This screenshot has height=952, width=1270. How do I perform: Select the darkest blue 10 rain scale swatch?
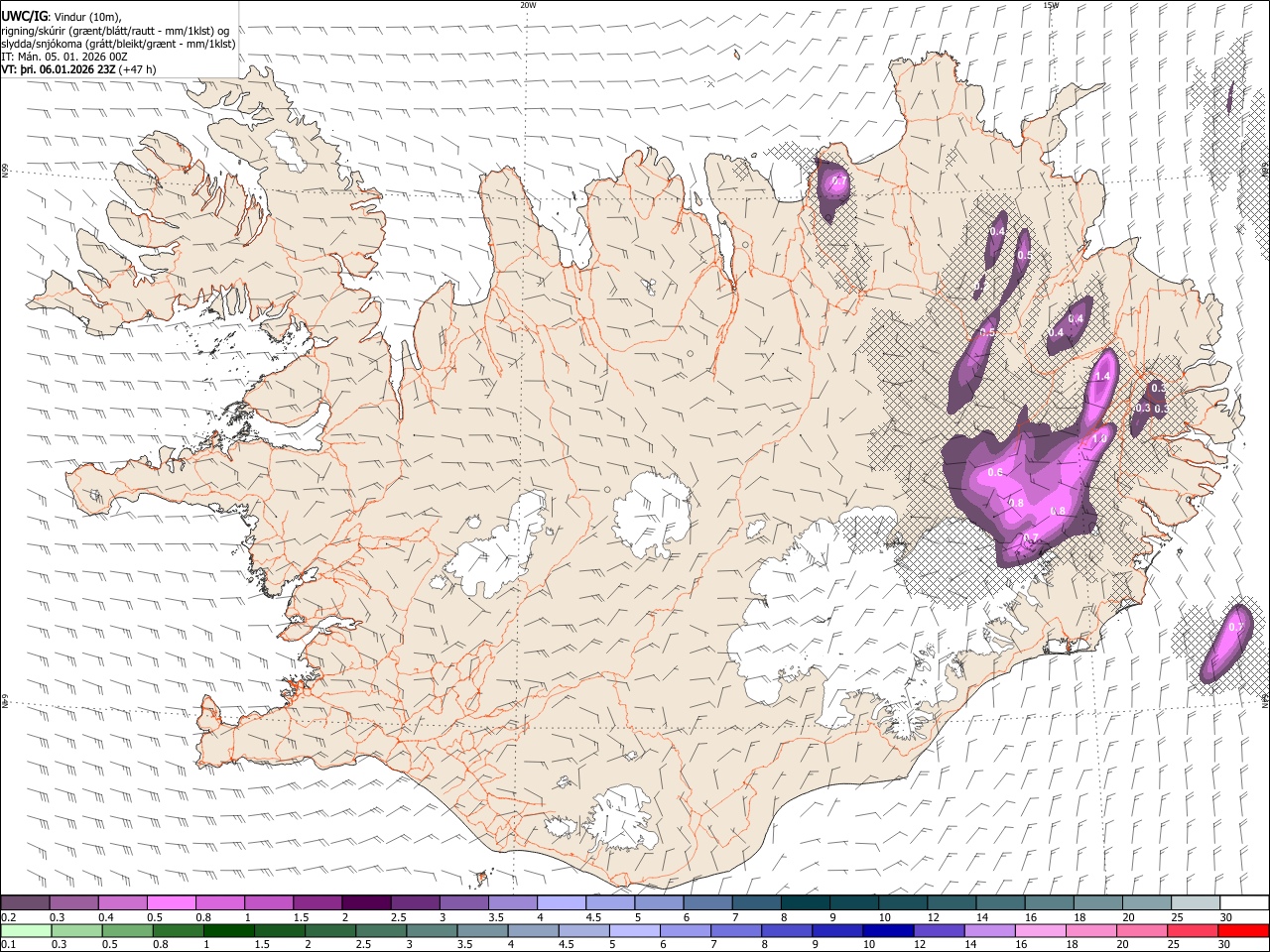click(x=888, y=931)
